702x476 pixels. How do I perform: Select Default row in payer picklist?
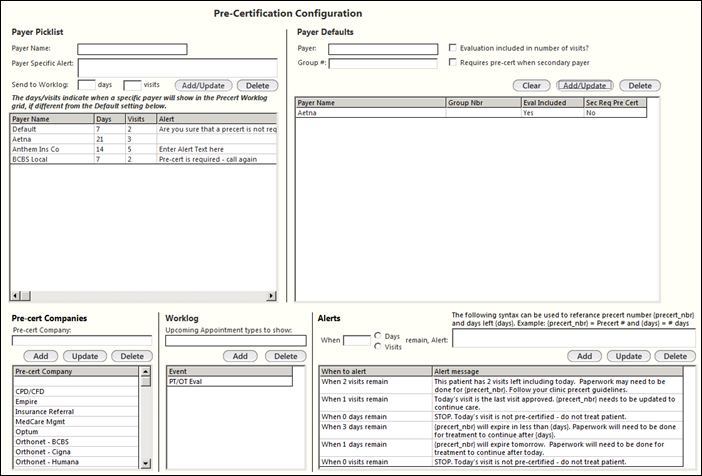144,129
